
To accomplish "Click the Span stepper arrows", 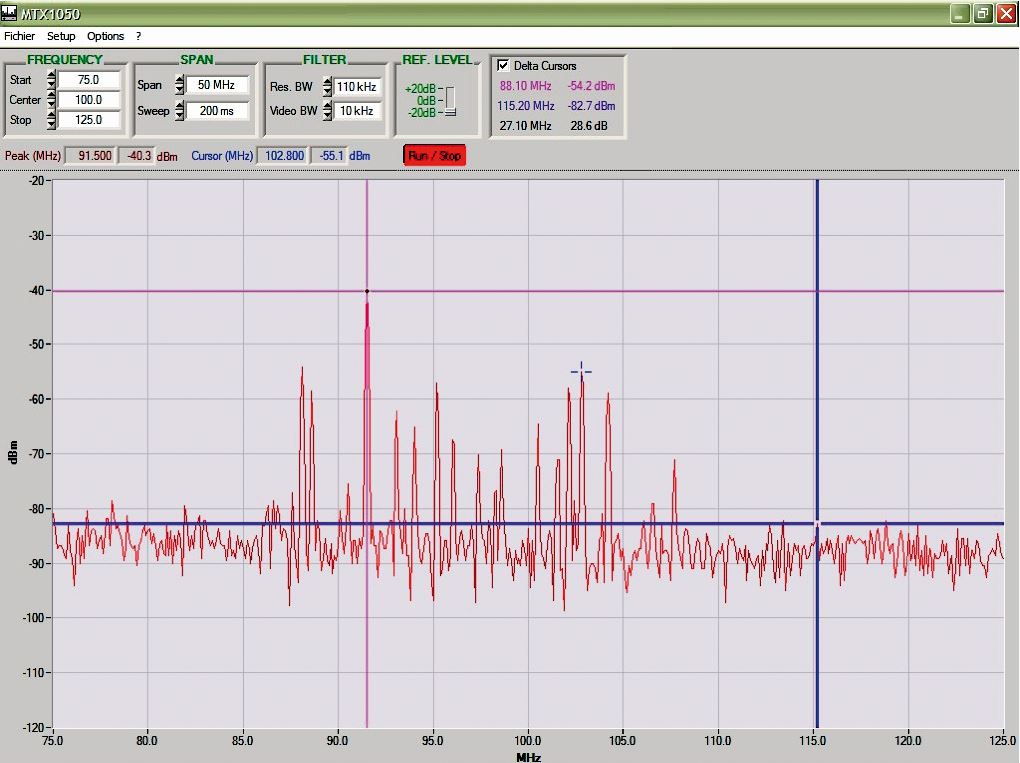I will 178,85.
